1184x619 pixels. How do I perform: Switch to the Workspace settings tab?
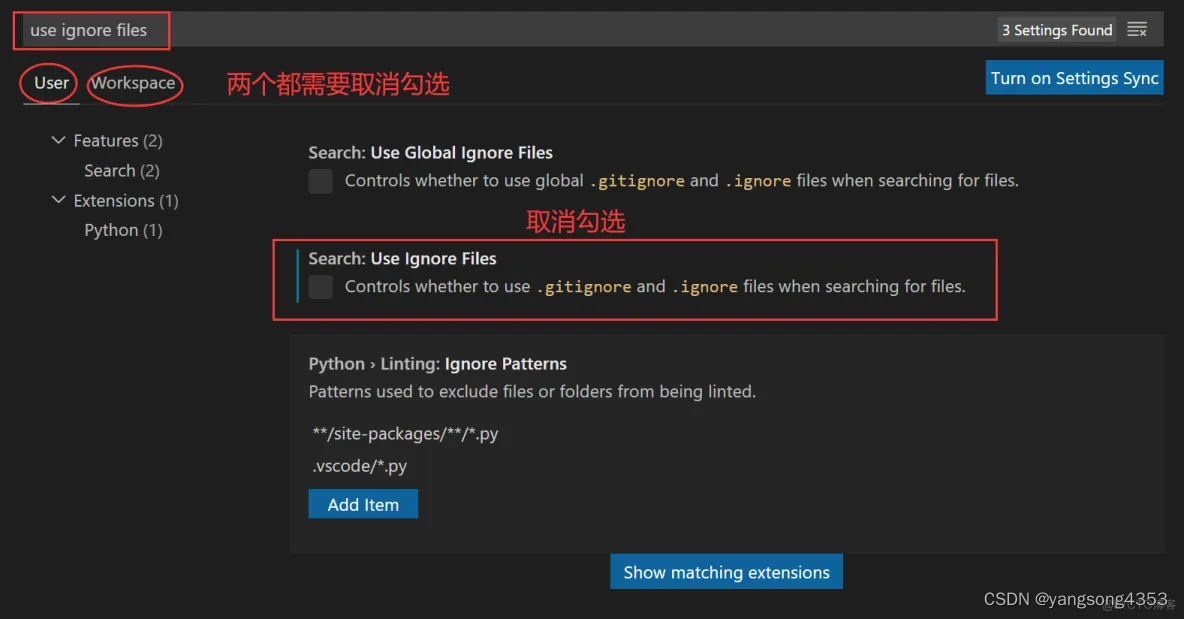[134, 83]
